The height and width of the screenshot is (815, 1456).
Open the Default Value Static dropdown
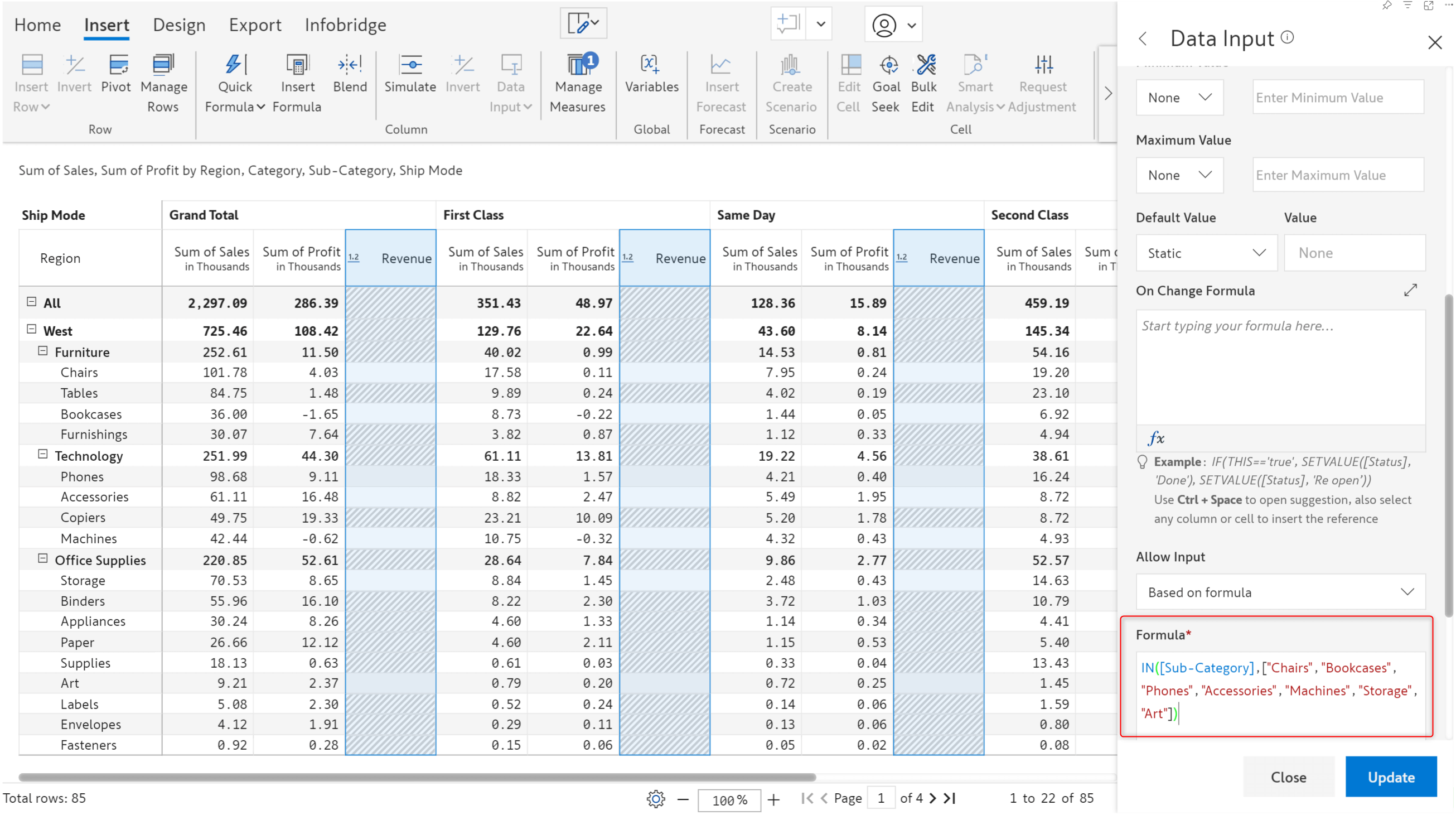[x=1206, y=253]
